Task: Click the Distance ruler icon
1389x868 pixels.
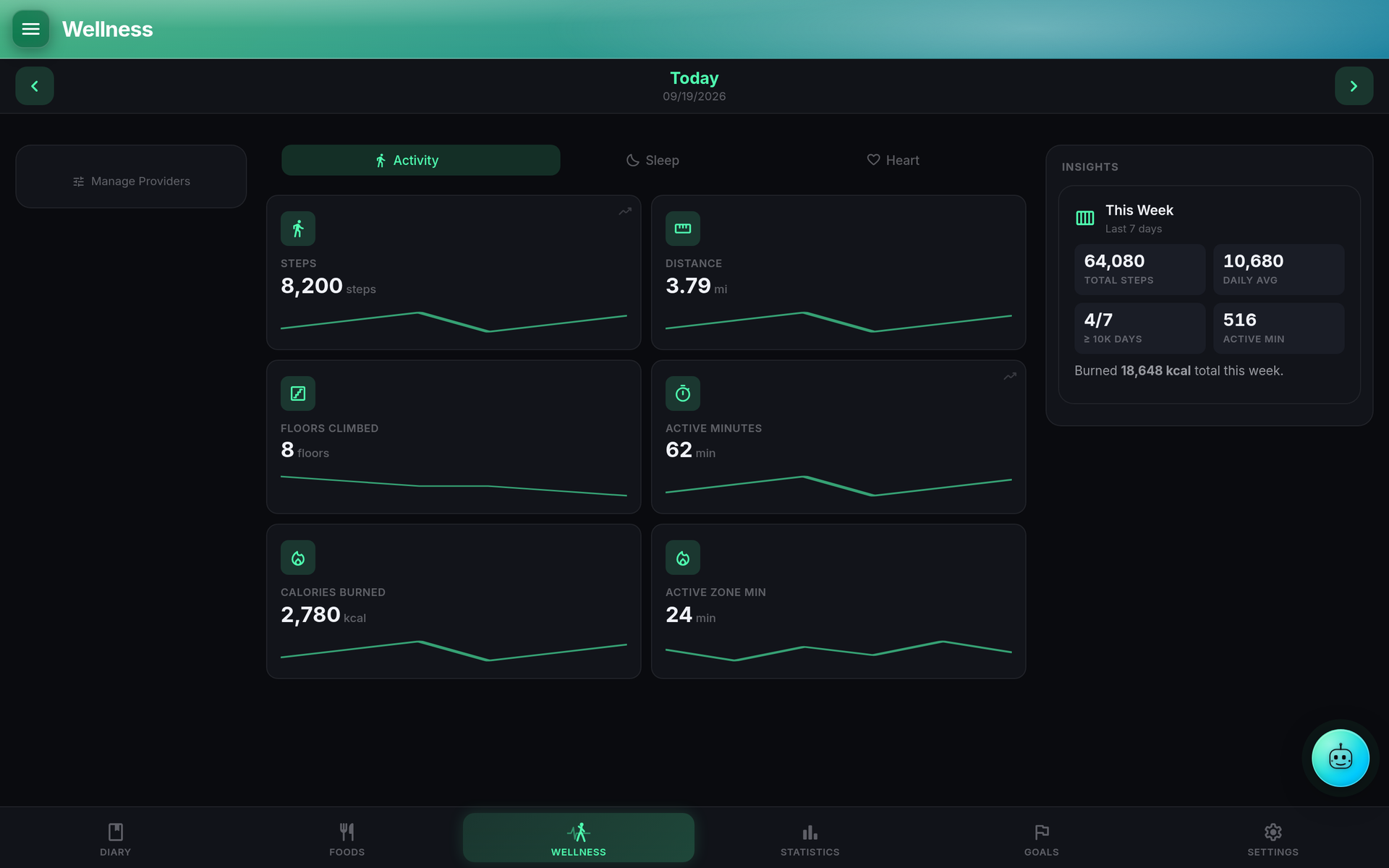Action: (x=683, y=229)
